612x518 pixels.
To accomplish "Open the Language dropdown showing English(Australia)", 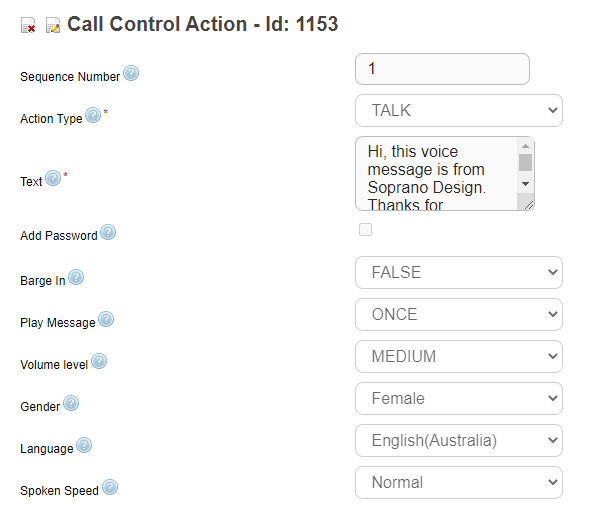I will tap(458, 440).
